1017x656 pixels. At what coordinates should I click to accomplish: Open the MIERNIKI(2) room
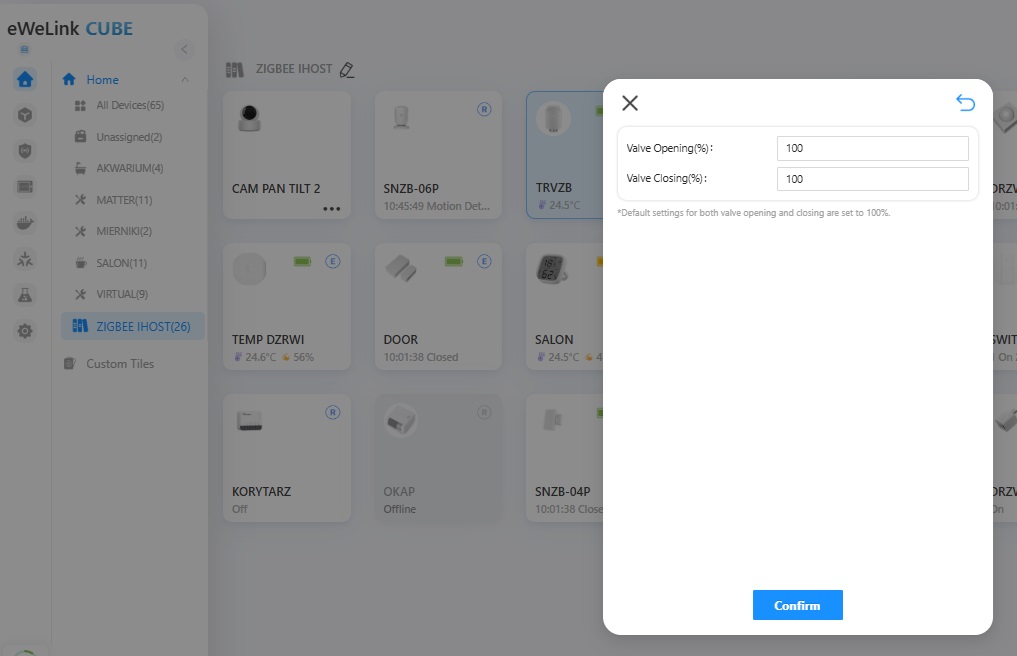pos(124,231)
